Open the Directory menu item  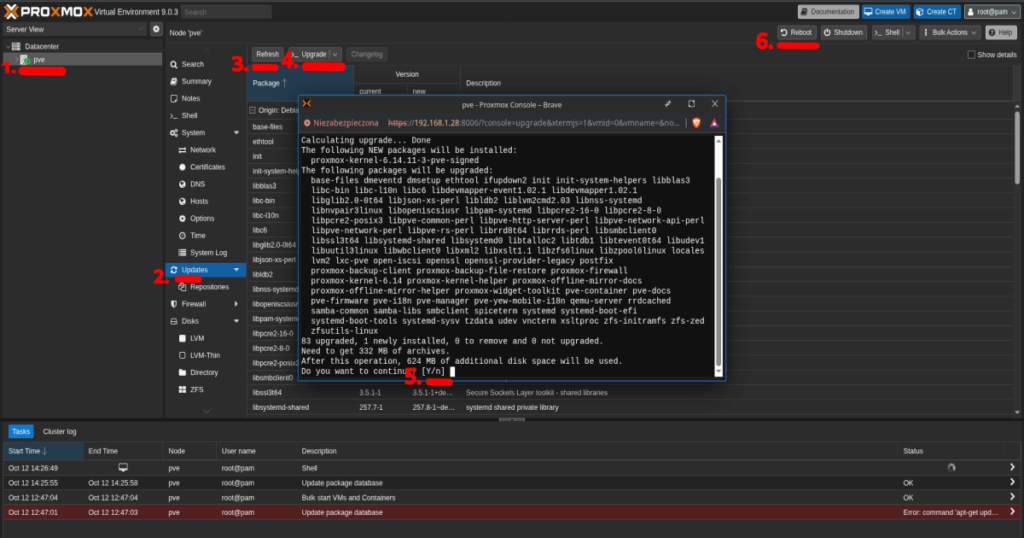tap(205, 372)
